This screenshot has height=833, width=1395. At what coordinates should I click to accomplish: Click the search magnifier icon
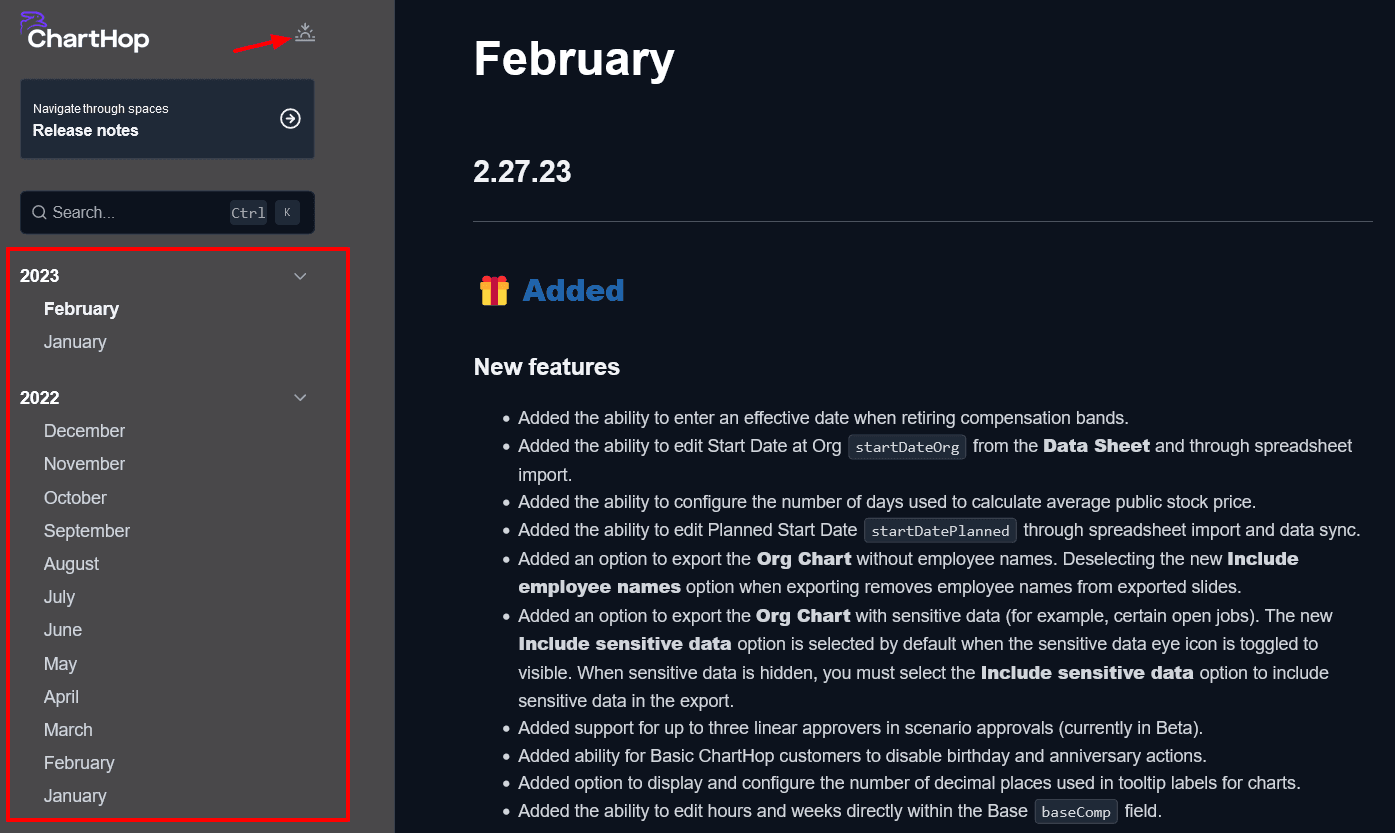[39, 212]
